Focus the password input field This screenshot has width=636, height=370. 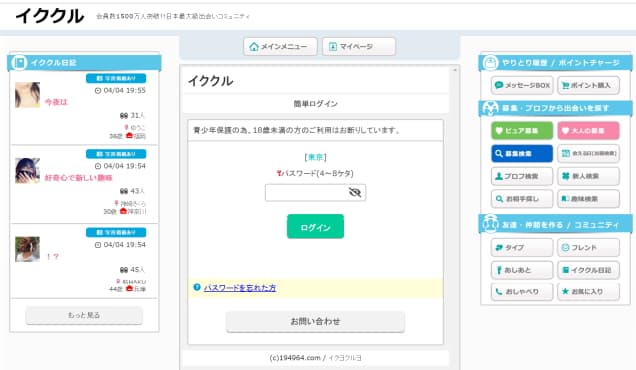(x=315, y=192)
